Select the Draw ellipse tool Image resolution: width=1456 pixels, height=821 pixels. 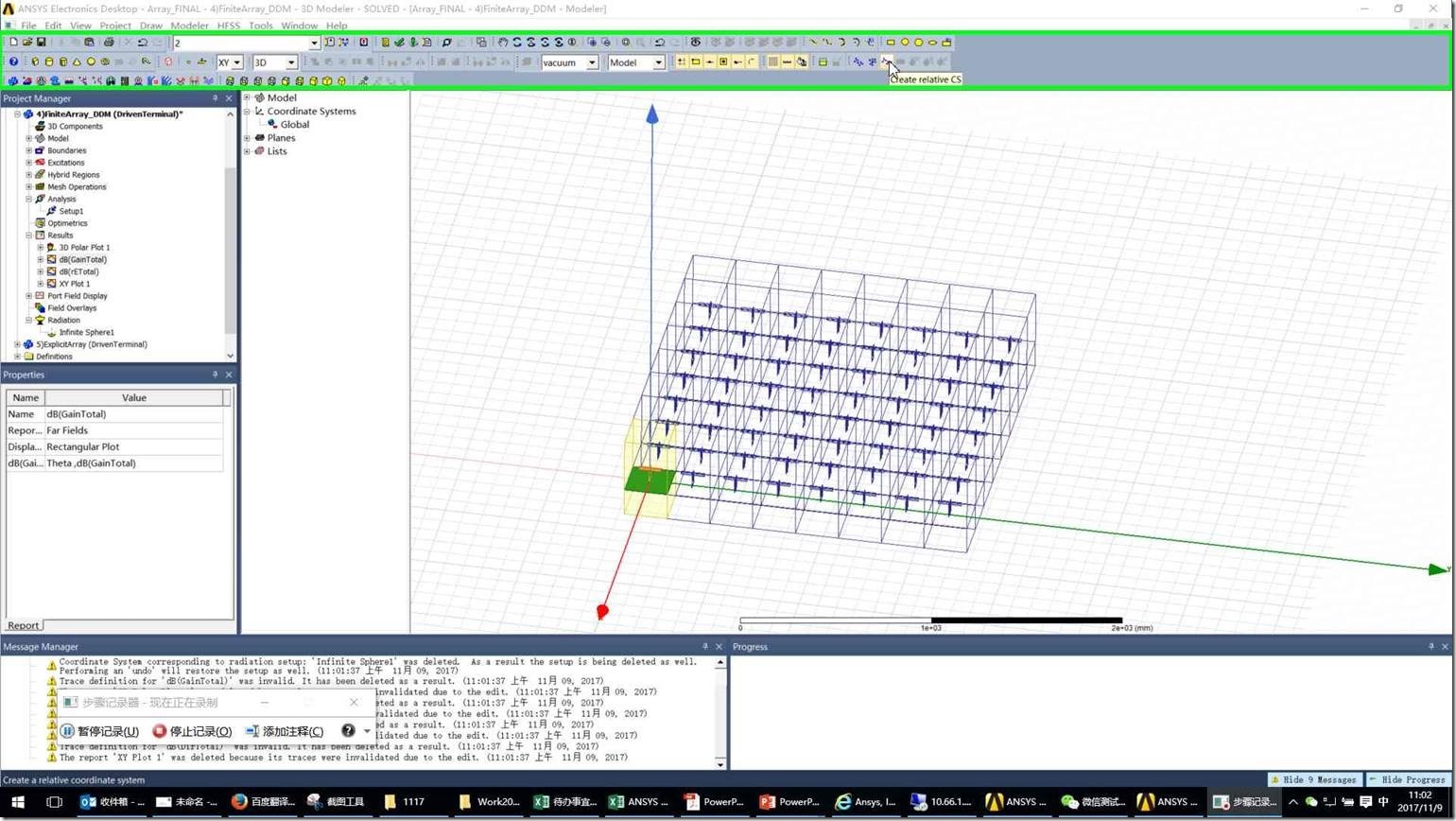(932, 43)
